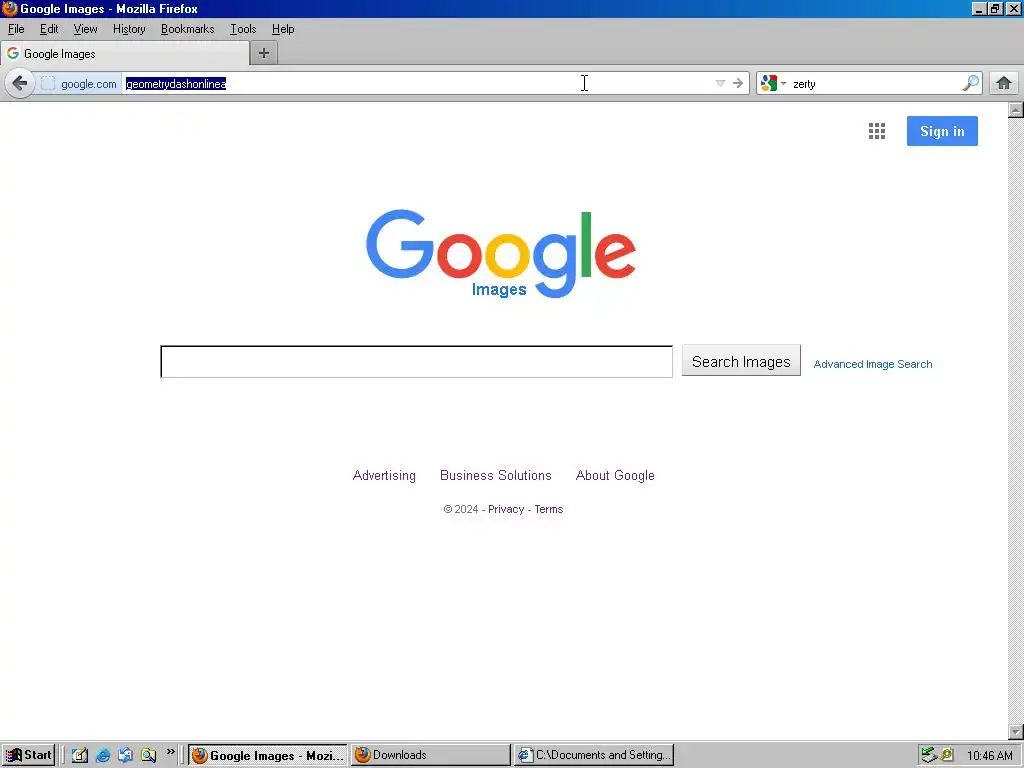Open the Windows Start button
This screenshot has width=1024, height=768.
pyautogui.click(x=28, y=755)
